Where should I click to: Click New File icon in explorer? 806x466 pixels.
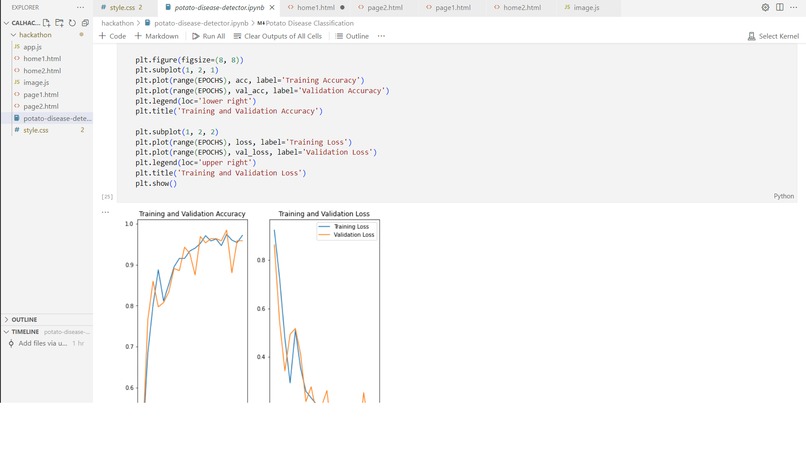[47, 23]
